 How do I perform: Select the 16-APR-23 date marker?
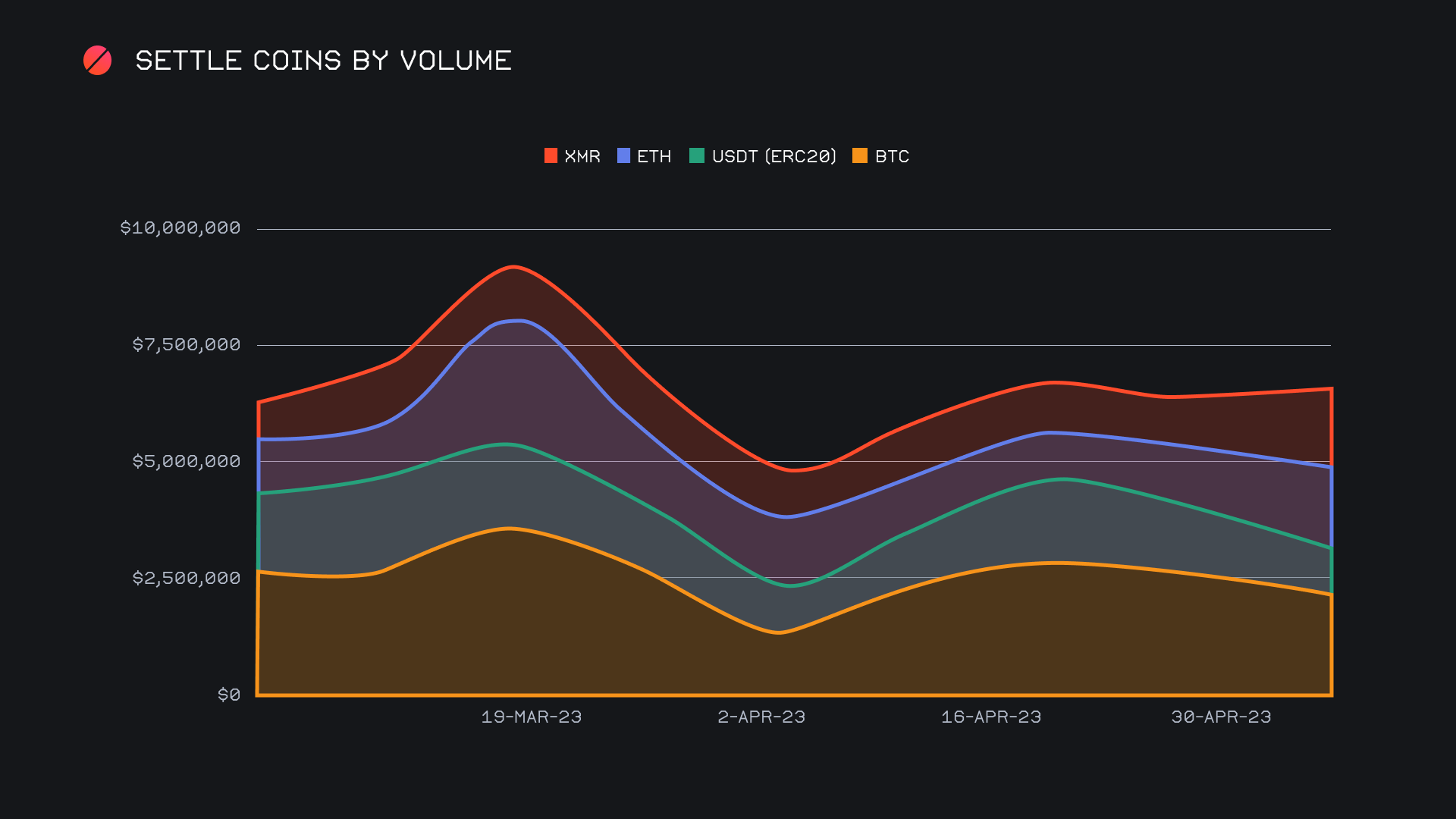[991, 717]
